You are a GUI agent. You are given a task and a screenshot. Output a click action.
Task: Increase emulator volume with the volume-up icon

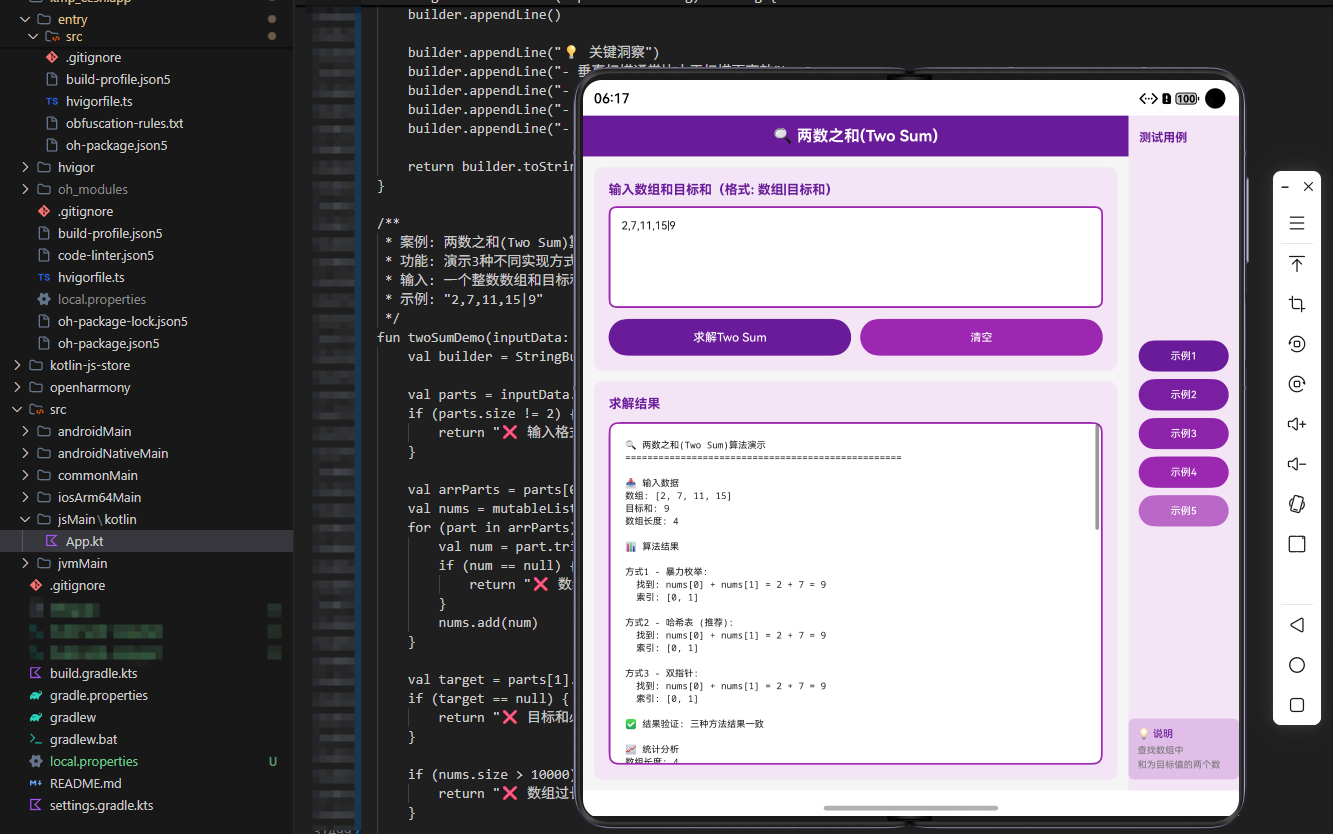click(1297, 424)
